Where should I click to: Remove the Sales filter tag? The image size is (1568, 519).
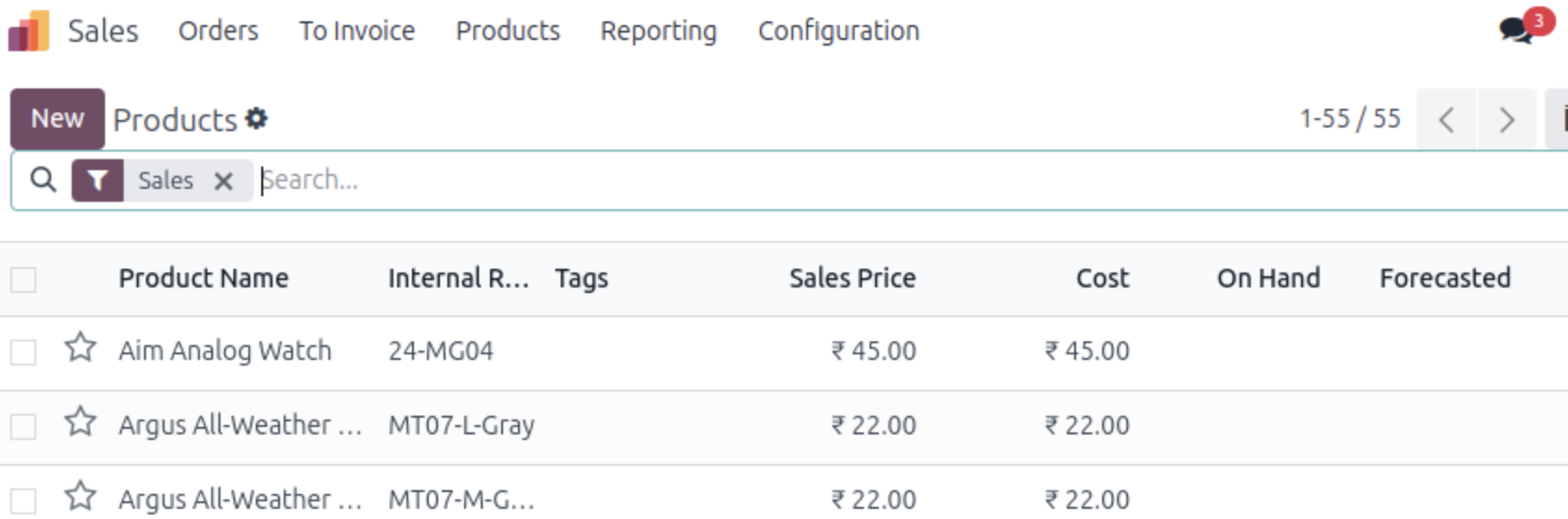(x=223, y=180)
